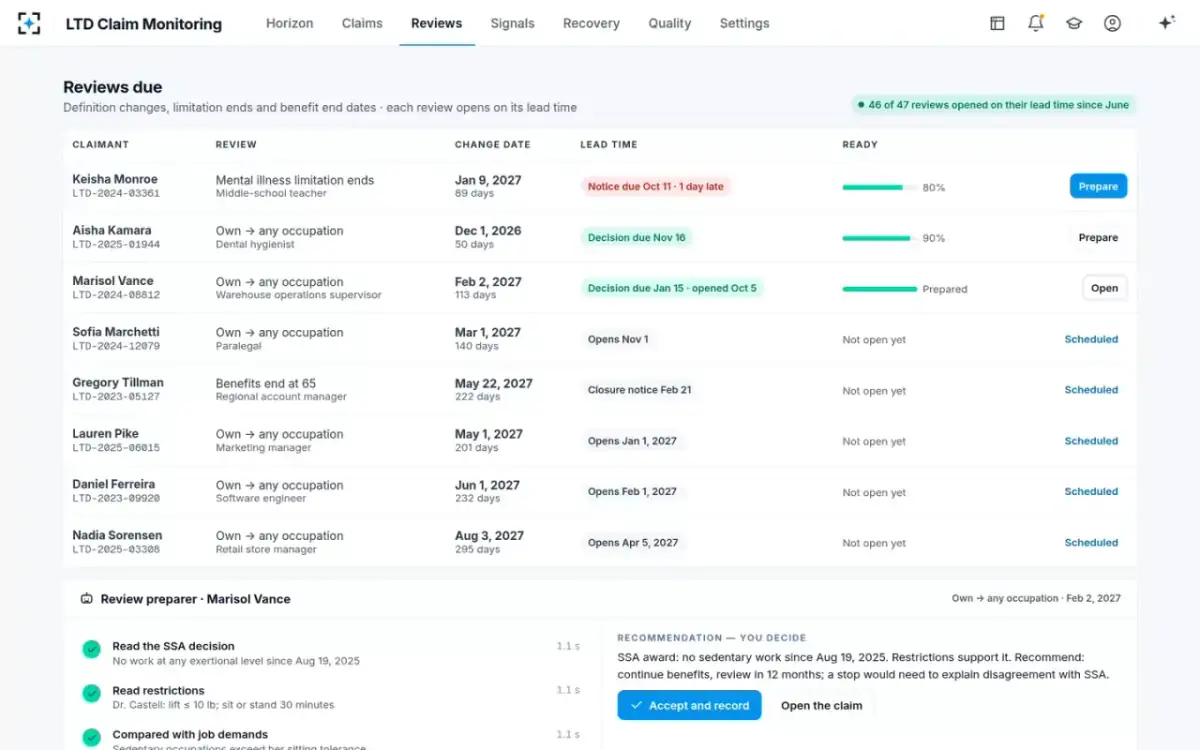Click the Aug 3, 2027 change date
This screenshot has width=1200, height=750.
490,536
